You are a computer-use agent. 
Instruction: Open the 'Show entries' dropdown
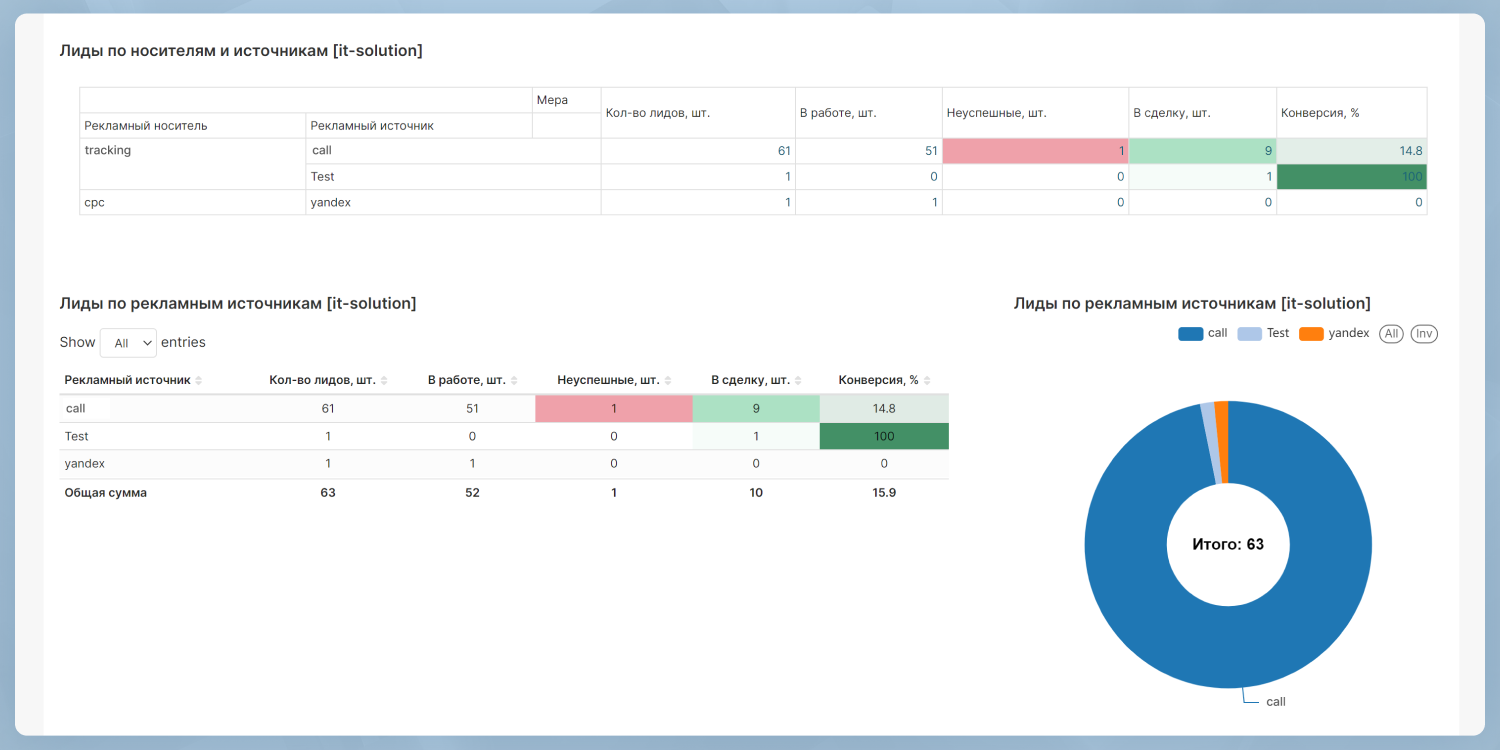coord(129,343)
